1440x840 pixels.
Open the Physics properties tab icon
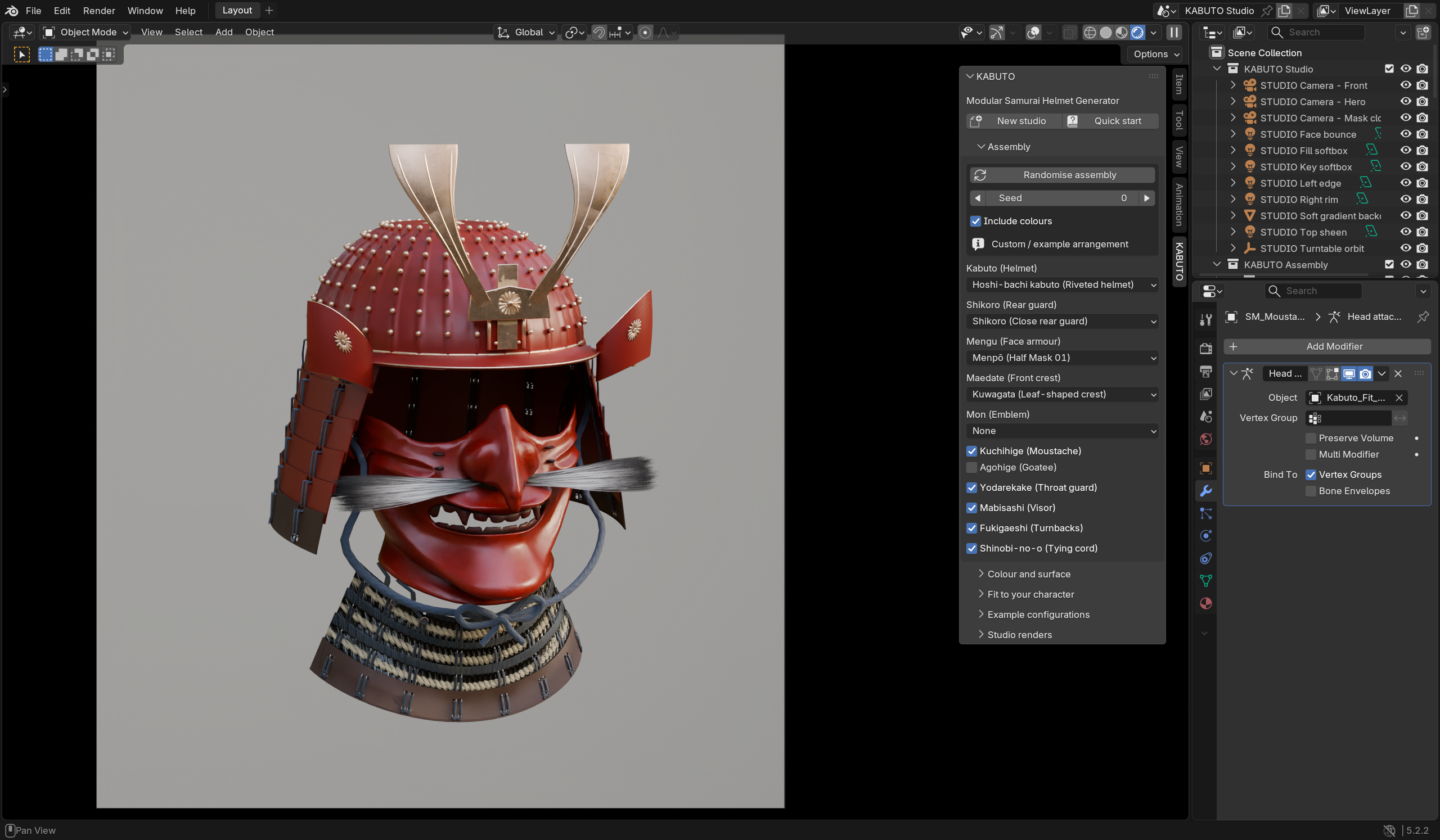pos(1205,536)
